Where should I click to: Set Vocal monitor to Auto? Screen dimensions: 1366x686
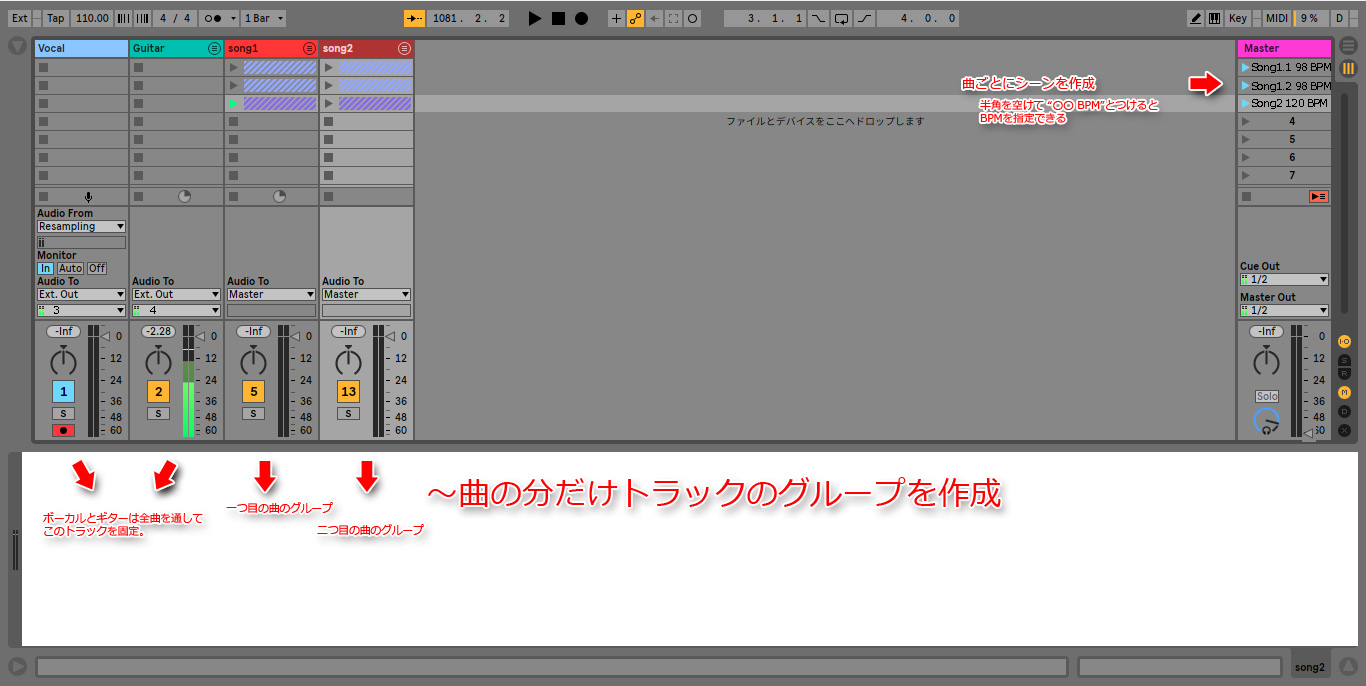70,268
